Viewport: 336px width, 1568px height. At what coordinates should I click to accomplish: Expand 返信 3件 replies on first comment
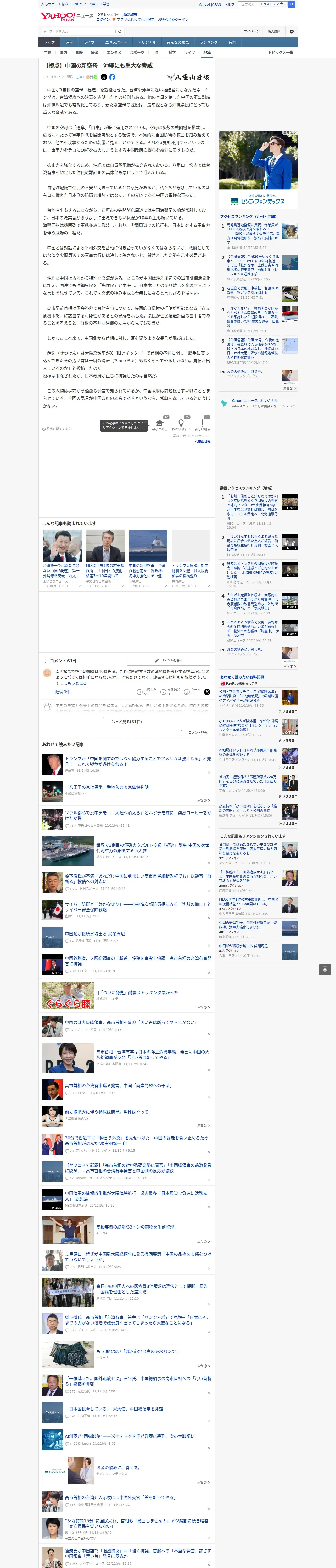tap(63, 691)
